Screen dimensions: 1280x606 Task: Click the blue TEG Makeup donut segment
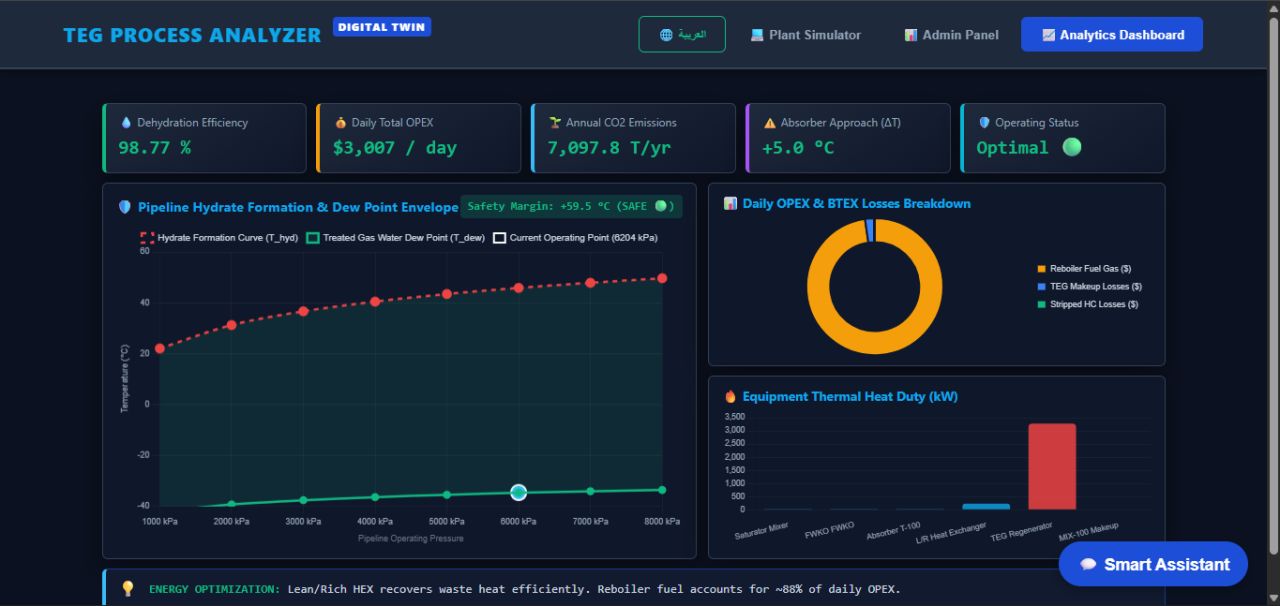pos(870,231)
